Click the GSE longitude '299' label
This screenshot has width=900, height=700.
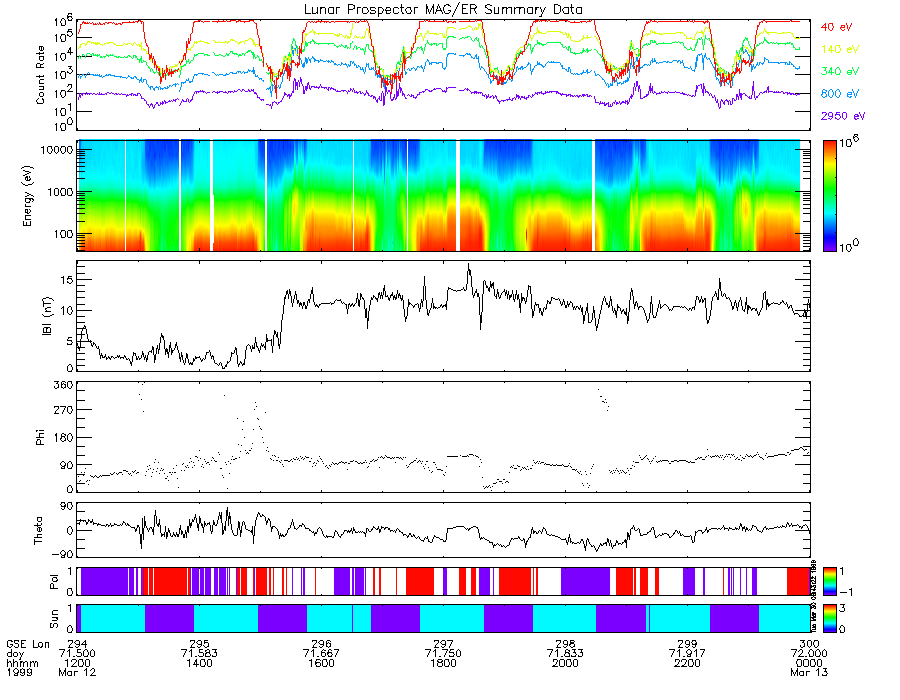point(687,644)
